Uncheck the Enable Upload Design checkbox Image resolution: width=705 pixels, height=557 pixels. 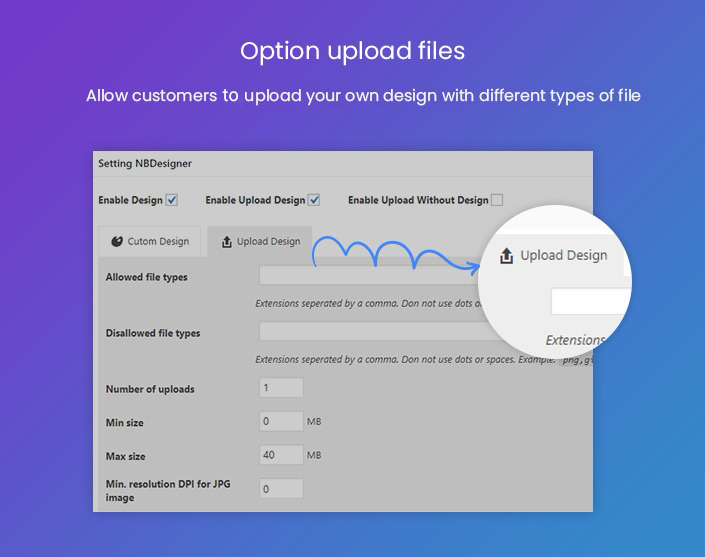click(x=314, y=200)
